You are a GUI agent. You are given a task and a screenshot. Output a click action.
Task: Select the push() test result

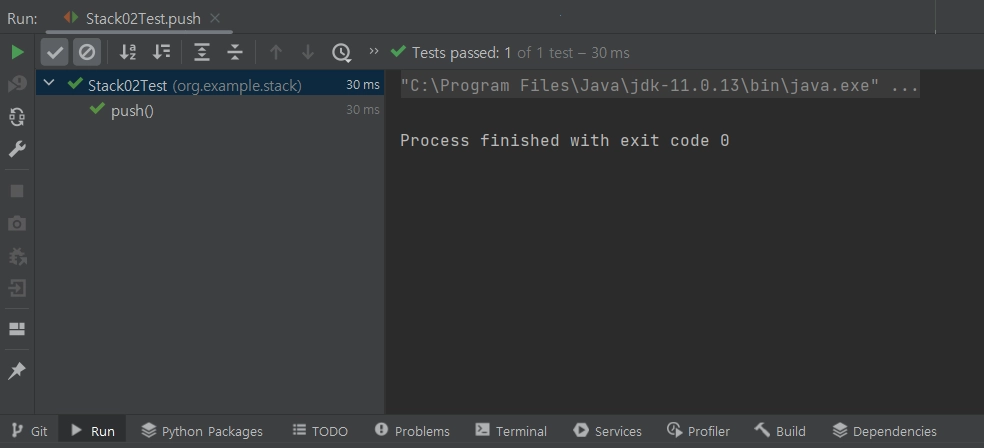(x=132, y=110)
